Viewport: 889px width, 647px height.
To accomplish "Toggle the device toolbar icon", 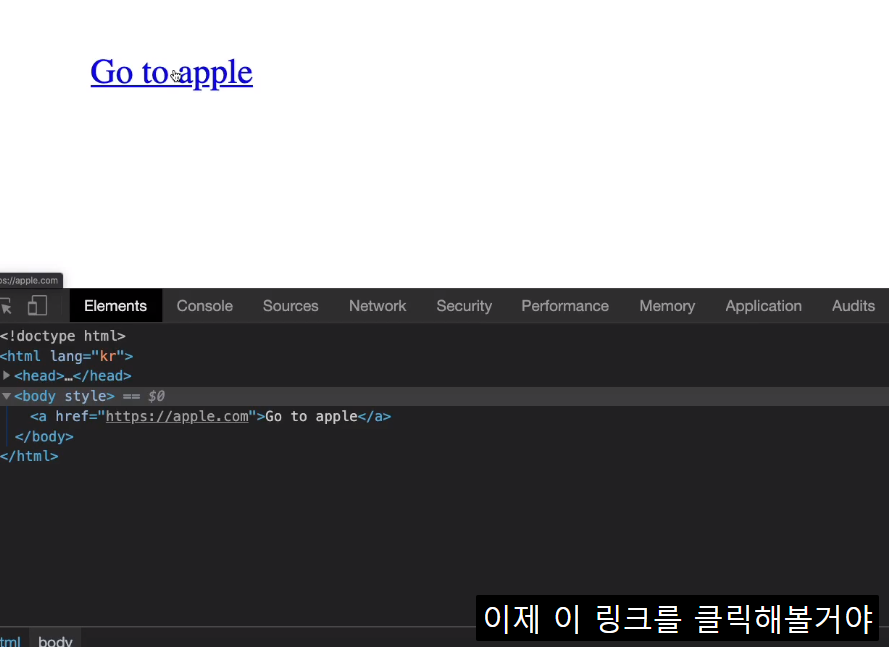I will 37,306.
